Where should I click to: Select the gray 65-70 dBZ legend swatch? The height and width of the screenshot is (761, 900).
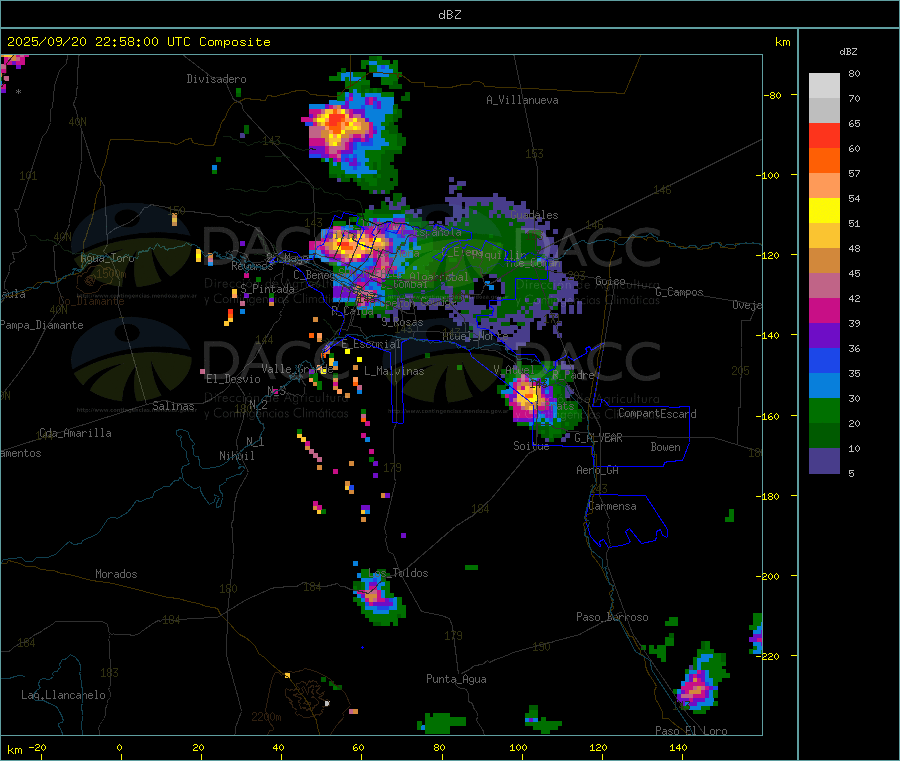824,111
